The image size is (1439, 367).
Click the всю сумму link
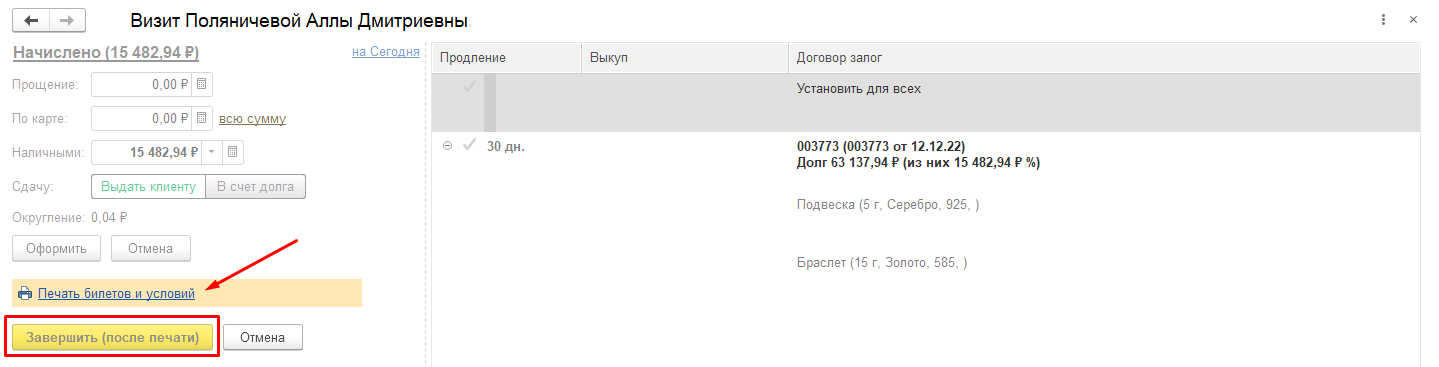coord(252,119)
